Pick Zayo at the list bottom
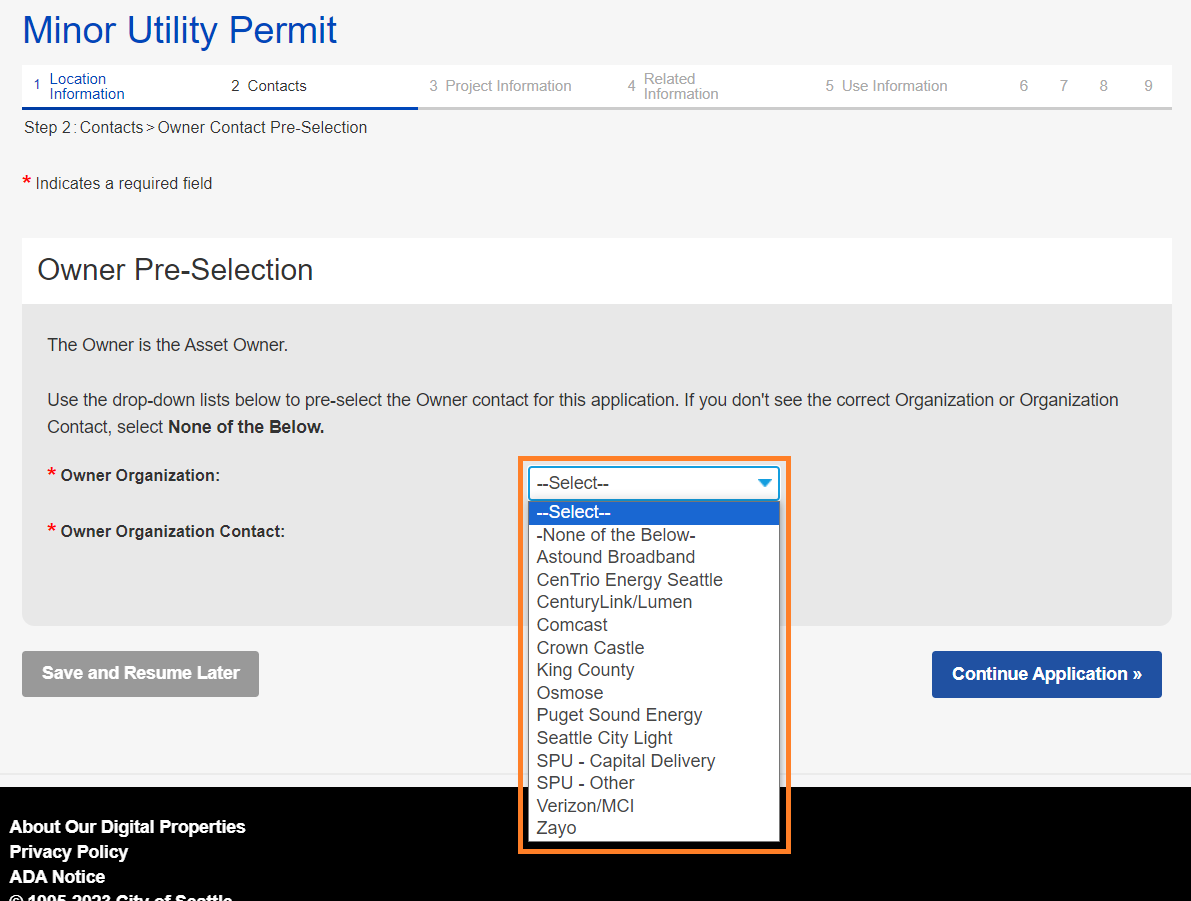The width and height of the screenshot is (1191, 901). (x=556, y=828)
